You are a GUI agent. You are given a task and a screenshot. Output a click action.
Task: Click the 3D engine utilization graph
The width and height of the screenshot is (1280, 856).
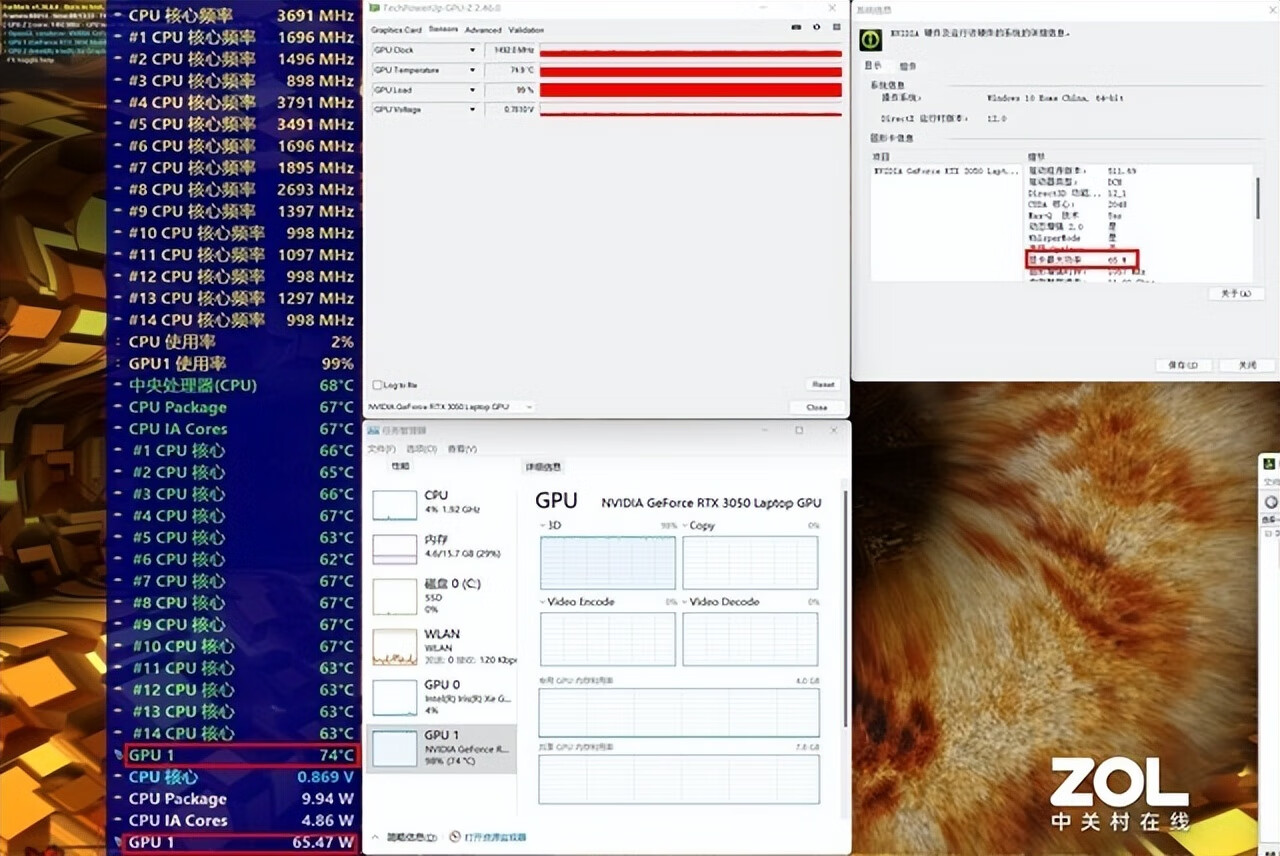coord(608,563)
